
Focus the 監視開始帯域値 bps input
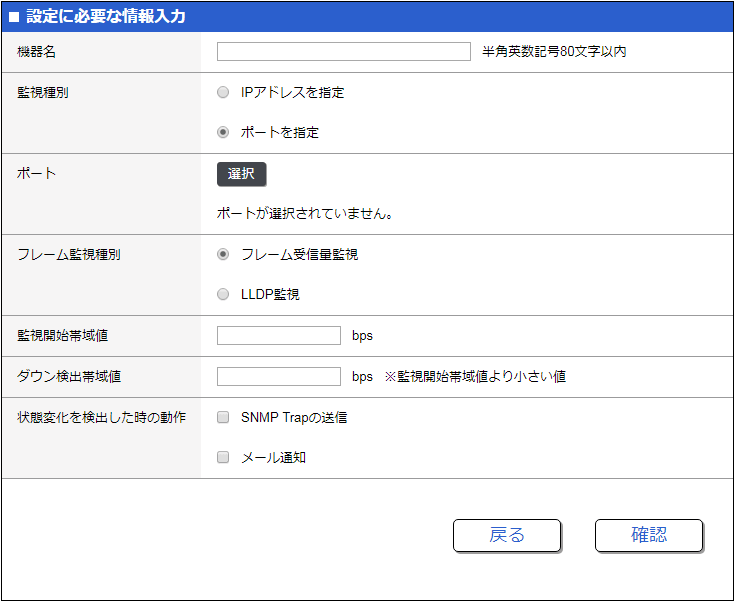(279, 336)
